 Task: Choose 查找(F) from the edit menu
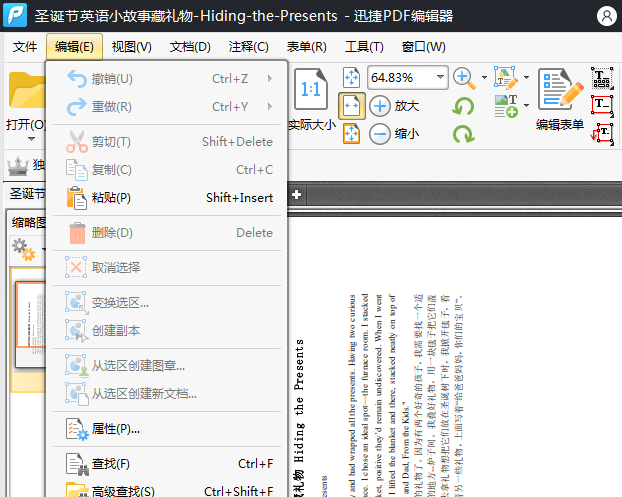click(x=167, y=464)
